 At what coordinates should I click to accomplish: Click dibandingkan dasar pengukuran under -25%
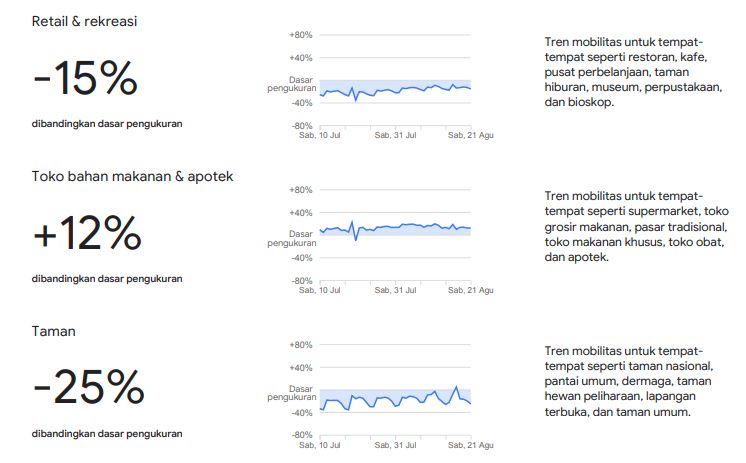(x=107, y=433)
